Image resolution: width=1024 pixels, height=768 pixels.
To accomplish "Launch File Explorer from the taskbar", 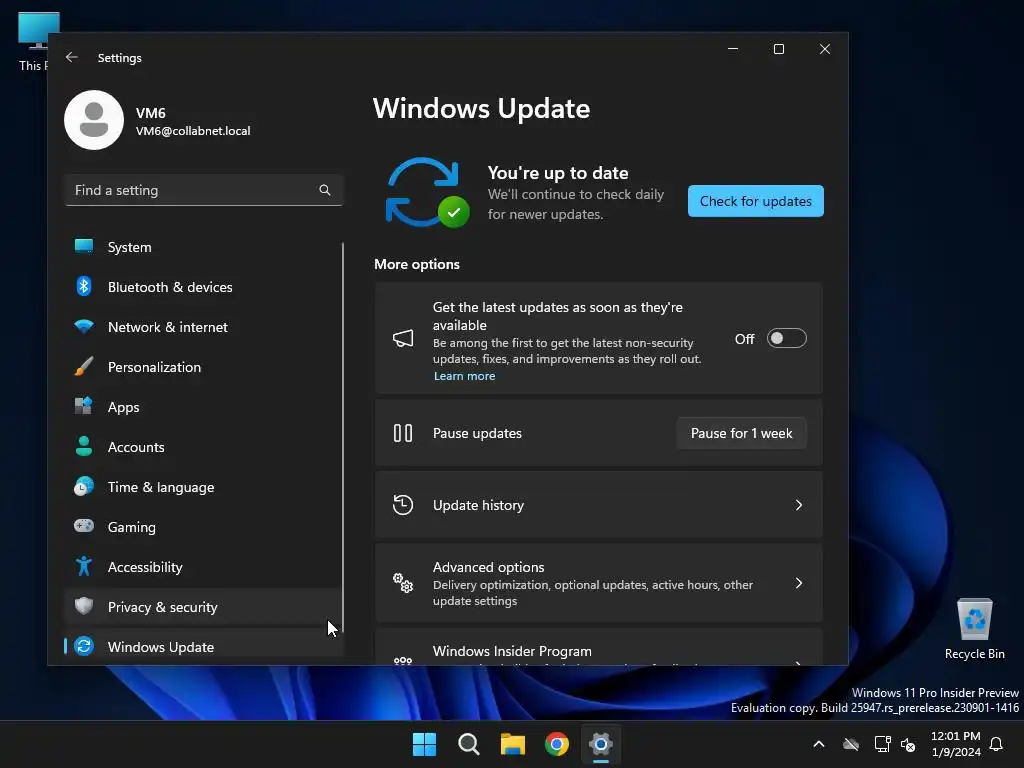I will coord(513,744).
